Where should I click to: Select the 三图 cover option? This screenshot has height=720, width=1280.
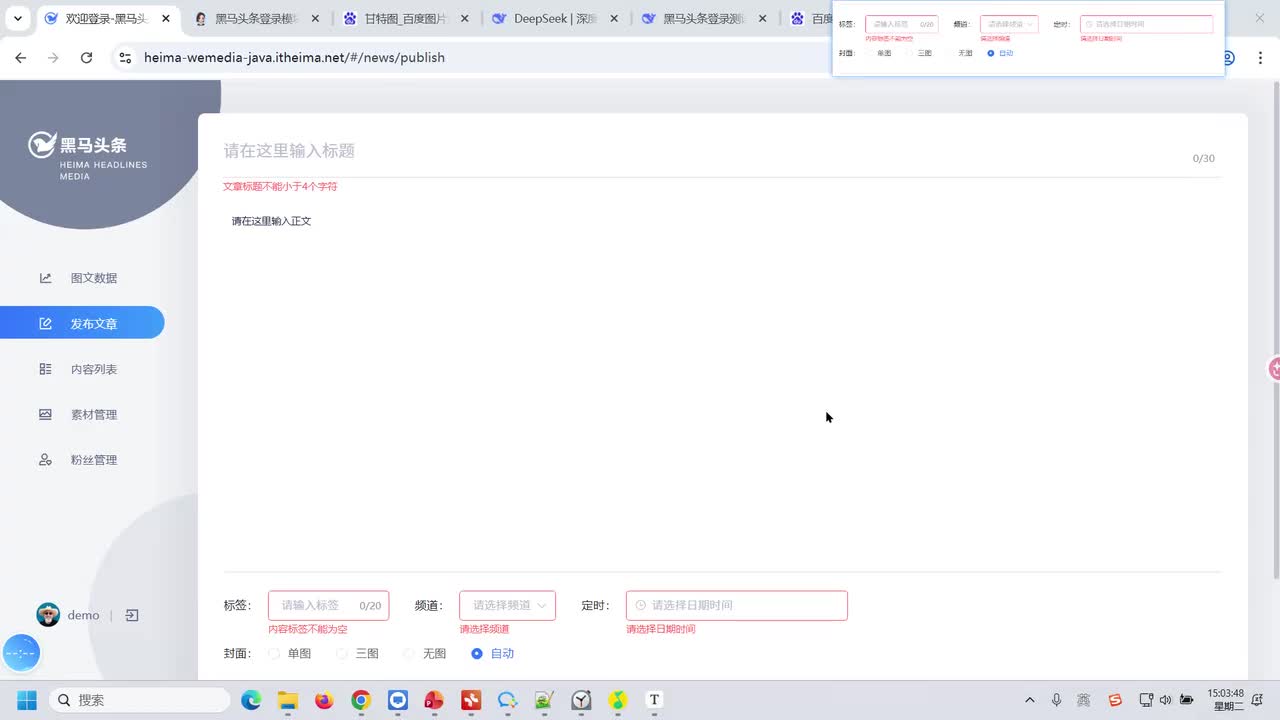coord(357,653)
